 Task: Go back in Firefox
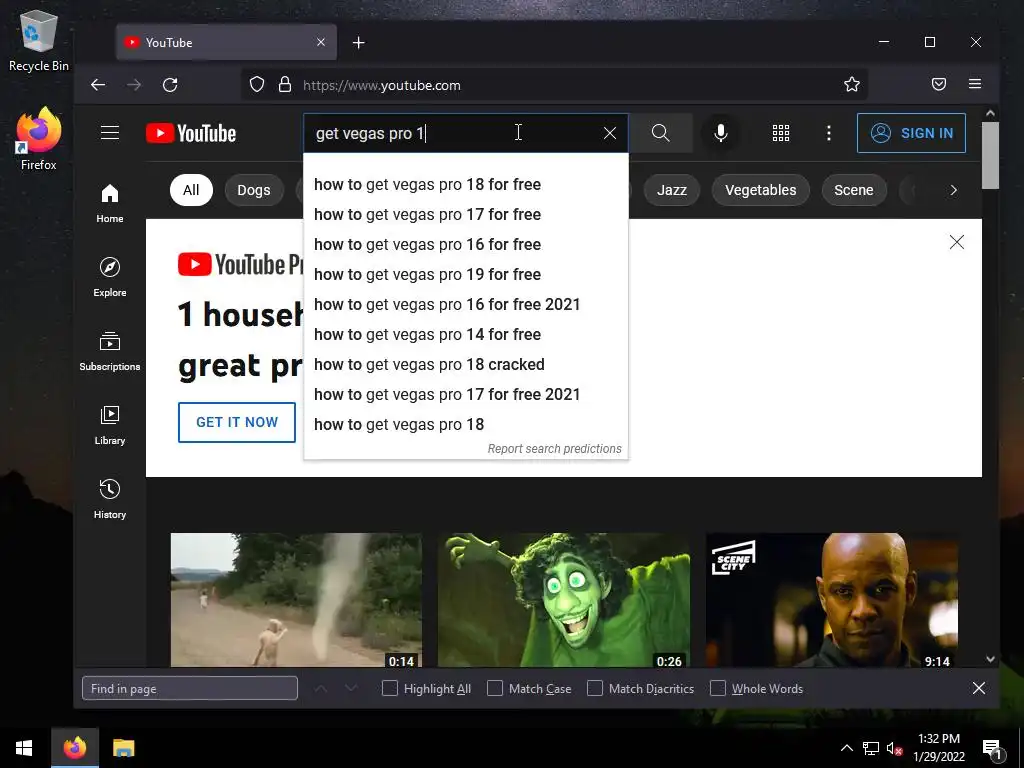point(98,85)
